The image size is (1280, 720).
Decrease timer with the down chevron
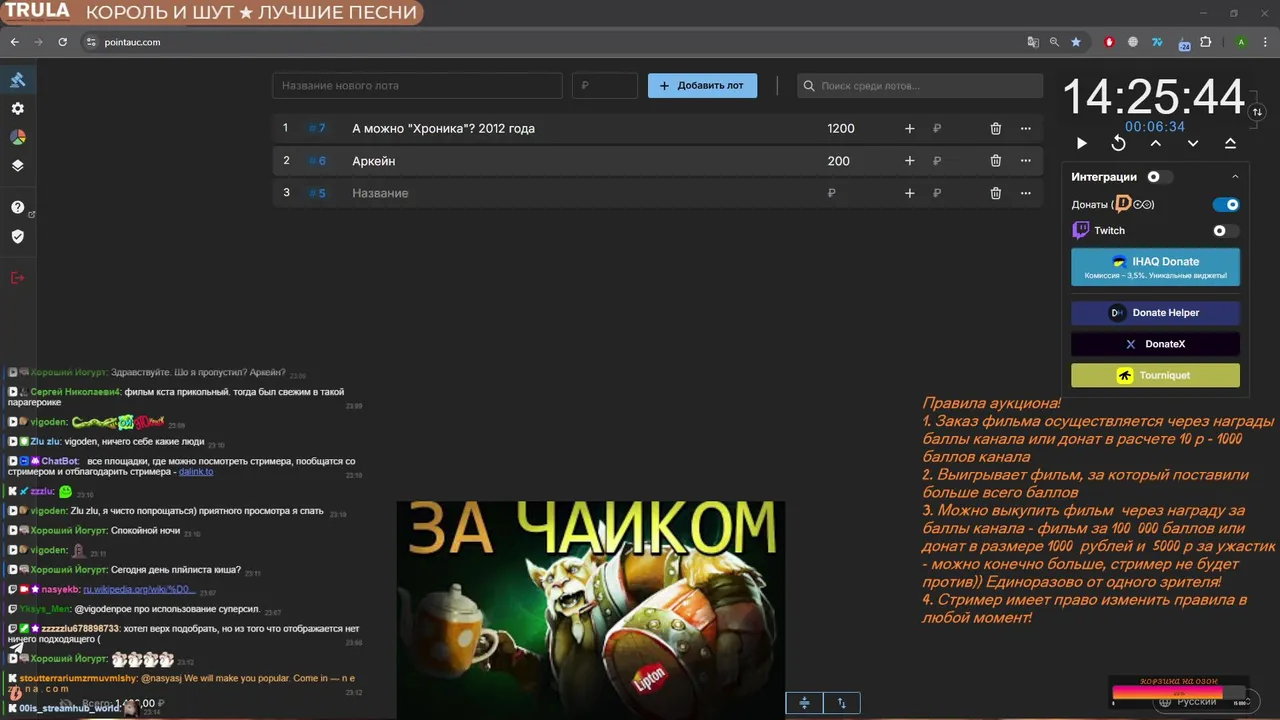[x=1192, y=144]
